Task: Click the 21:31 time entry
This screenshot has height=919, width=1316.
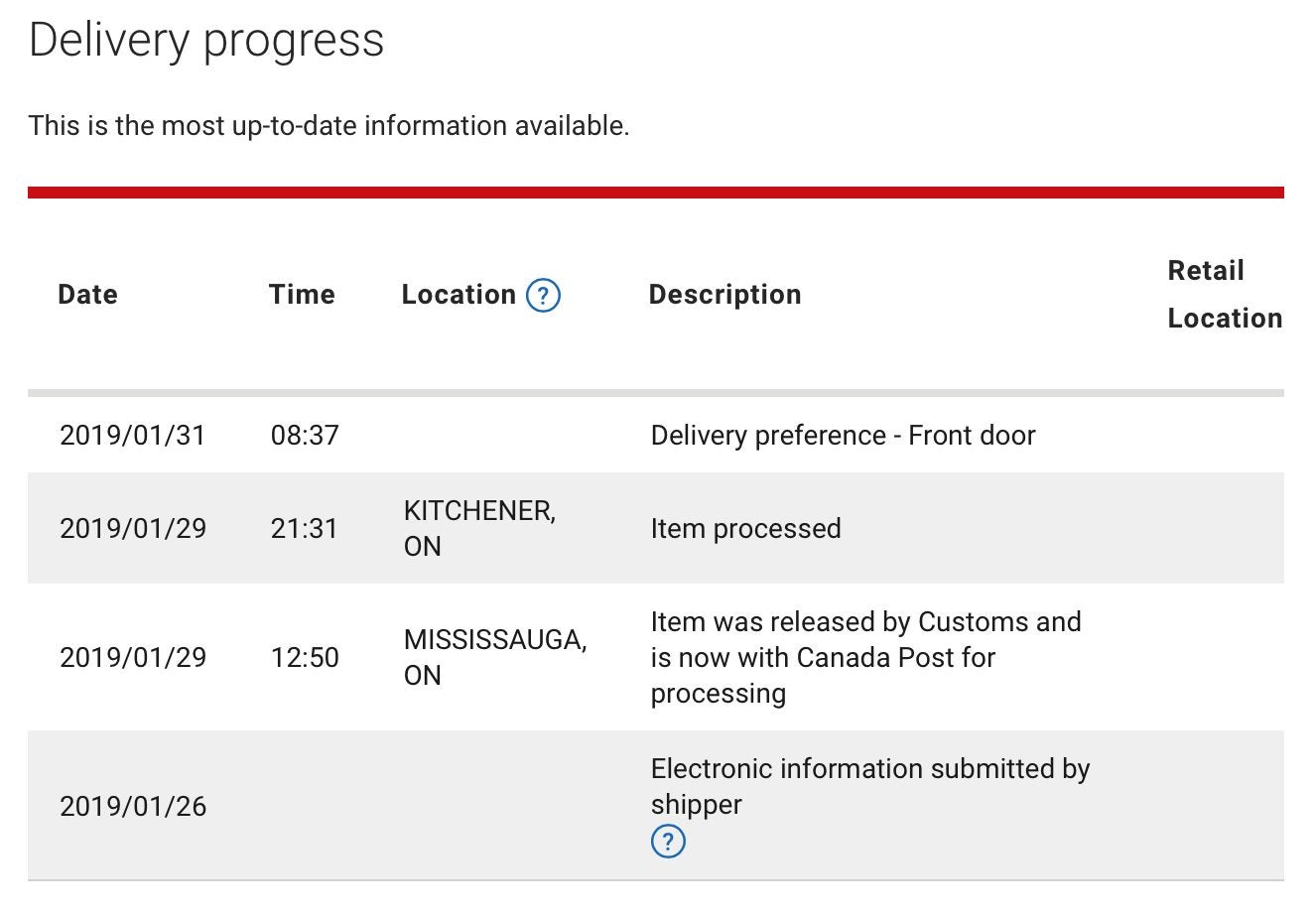Action: [305, 529]
